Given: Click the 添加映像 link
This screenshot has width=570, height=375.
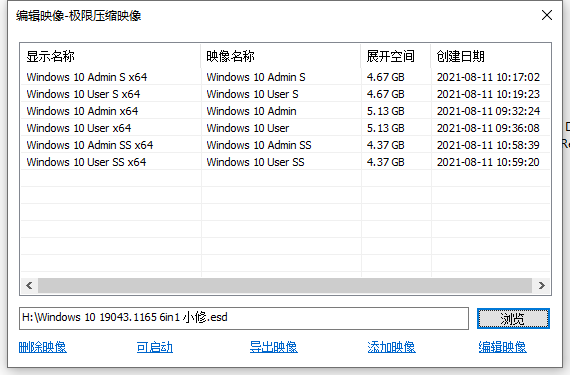Looking at the screenshot, I should pos(391,347).
